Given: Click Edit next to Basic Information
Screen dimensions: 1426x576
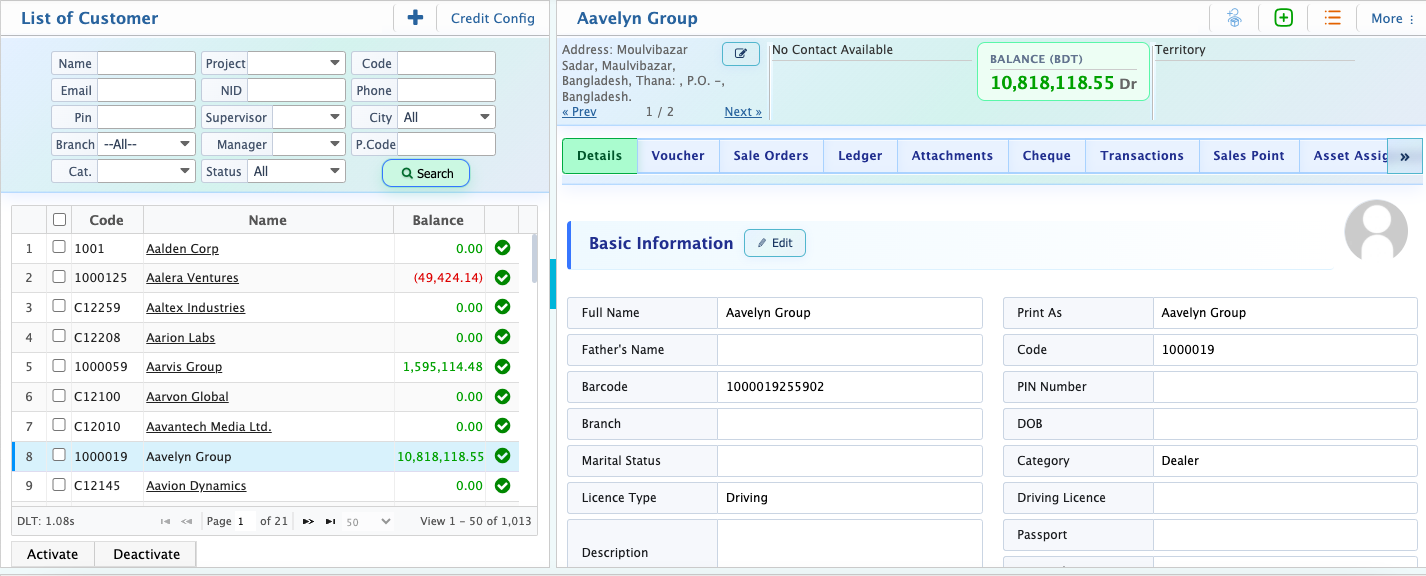Looking at the screenshot, I should coord(775,243).
